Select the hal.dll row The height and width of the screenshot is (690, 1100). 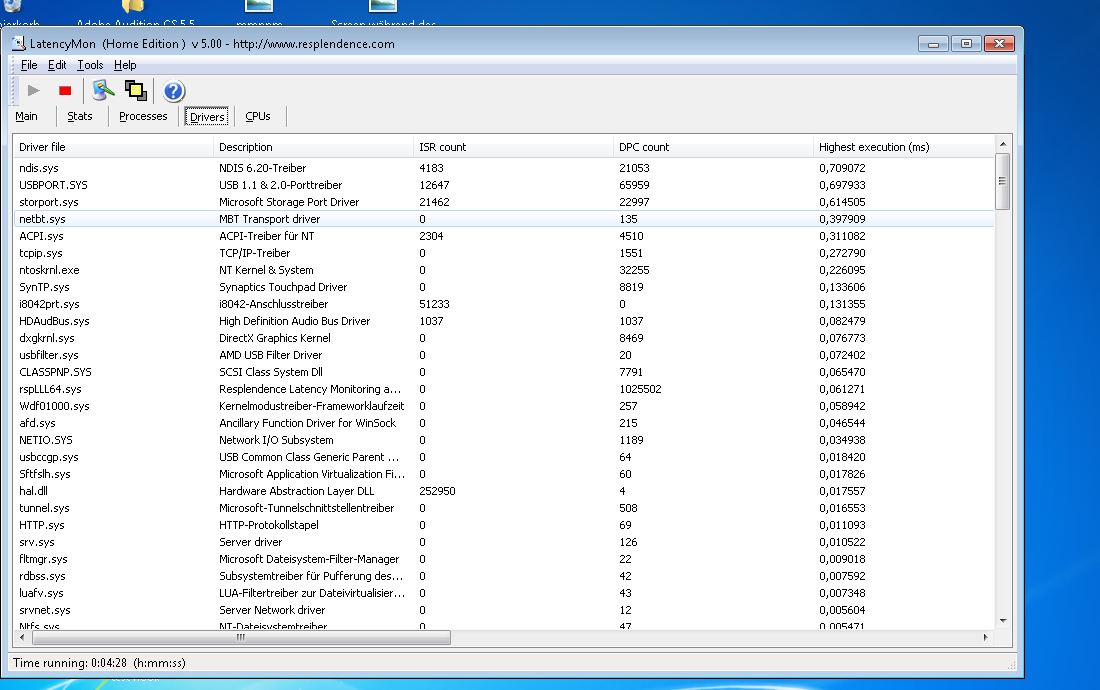coord(504,491)
